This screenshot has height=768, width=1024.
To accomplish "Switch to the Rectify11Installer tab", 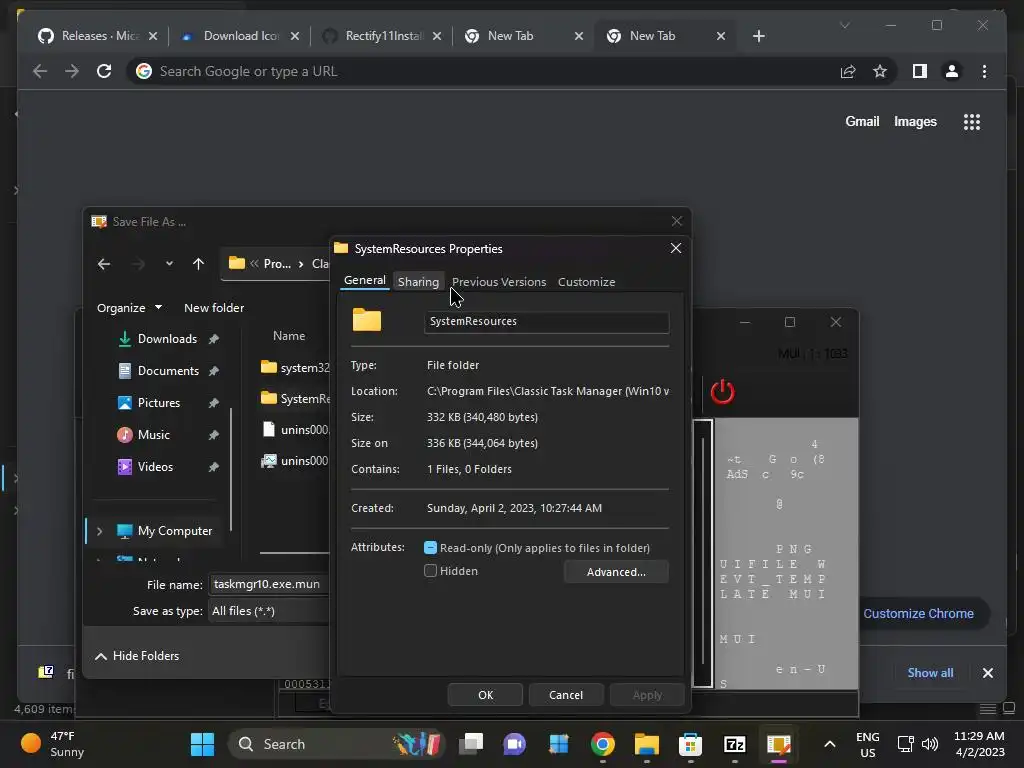I will coord(383,36).
